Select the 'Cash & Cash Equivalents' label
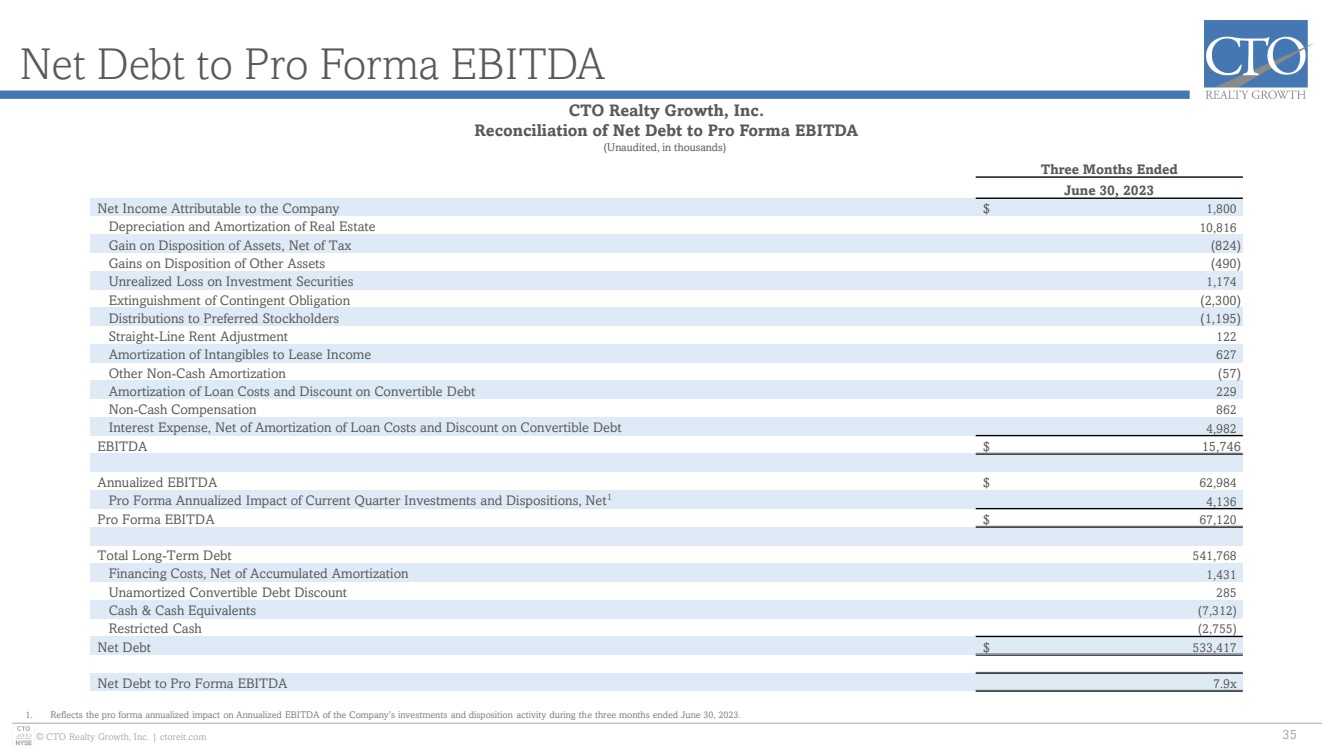 point(182,610)
